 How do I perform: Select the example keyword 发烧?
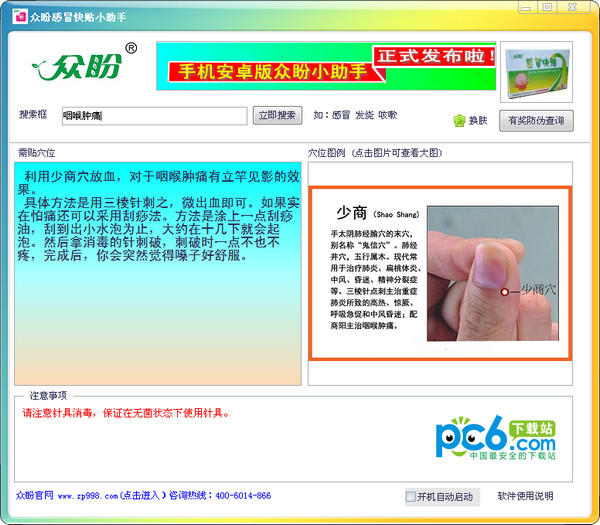click(x=364, y=115)
